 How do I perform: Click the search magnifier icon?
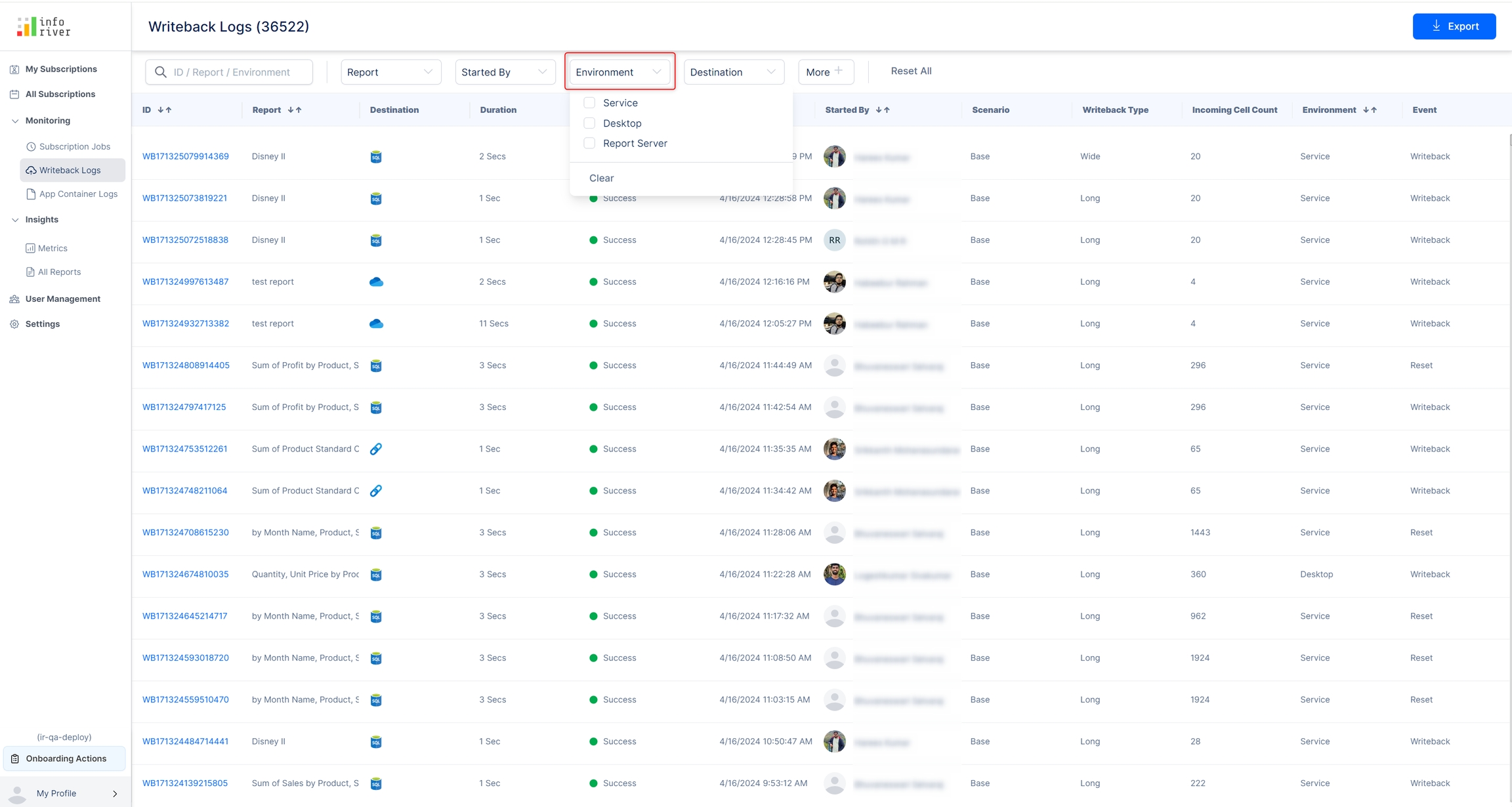(161, 72)
